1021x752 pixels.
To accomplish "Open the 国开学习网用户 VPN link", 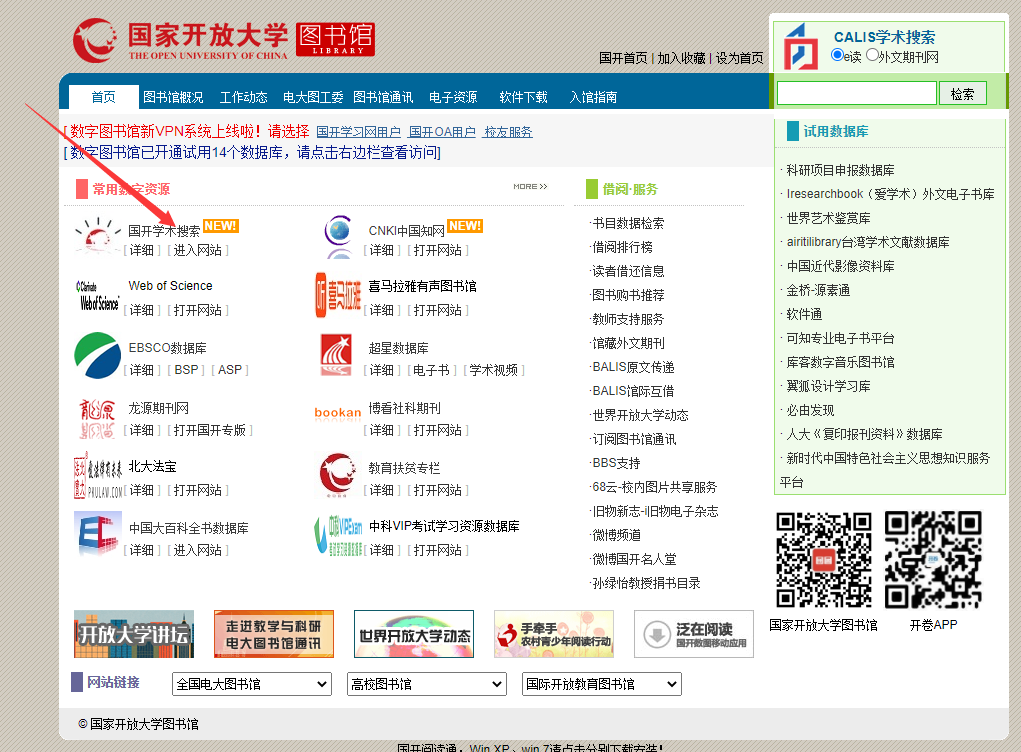I will (x=359, y=132).
